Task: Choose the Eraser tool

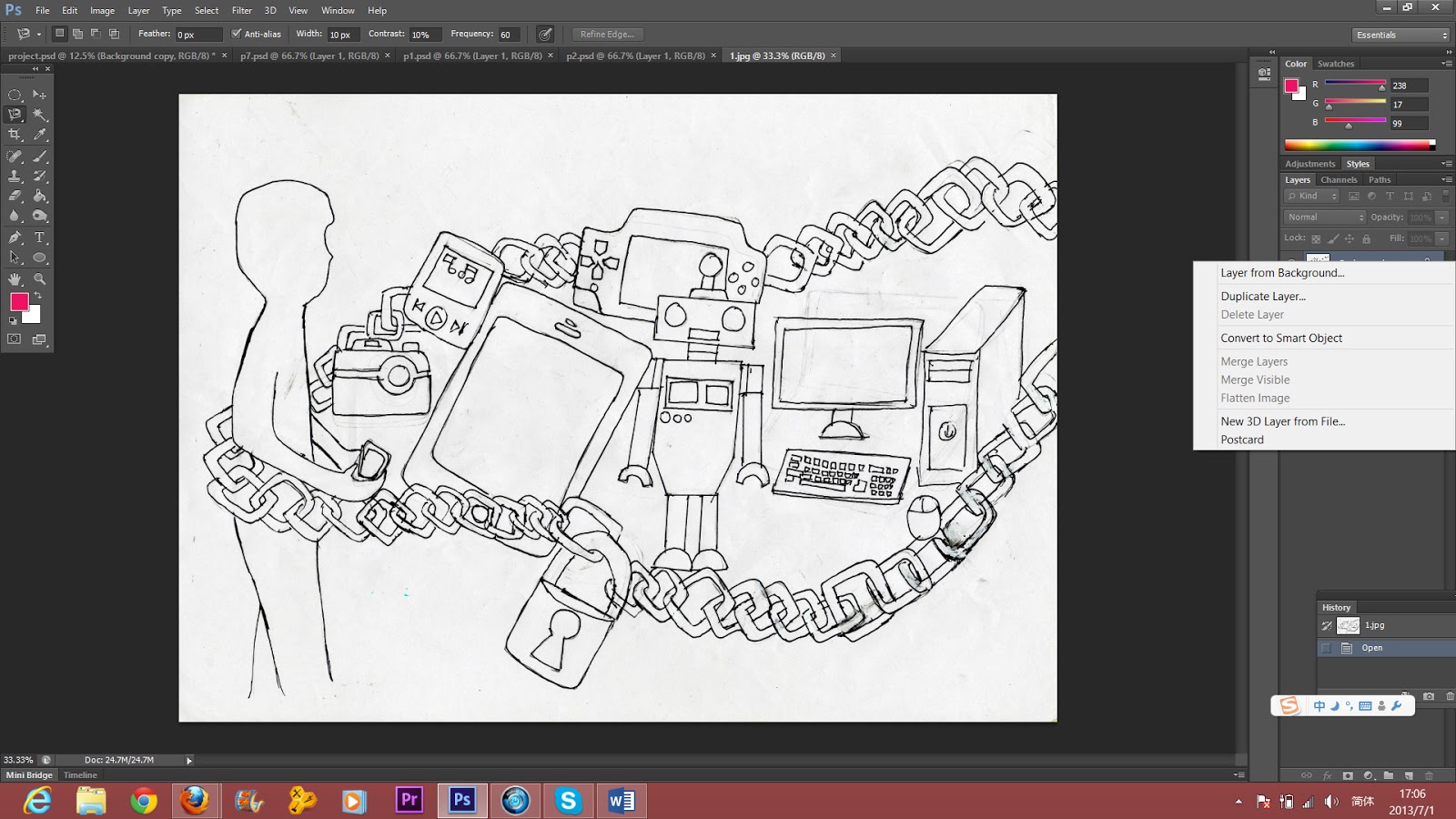Action: coord(15,196)
